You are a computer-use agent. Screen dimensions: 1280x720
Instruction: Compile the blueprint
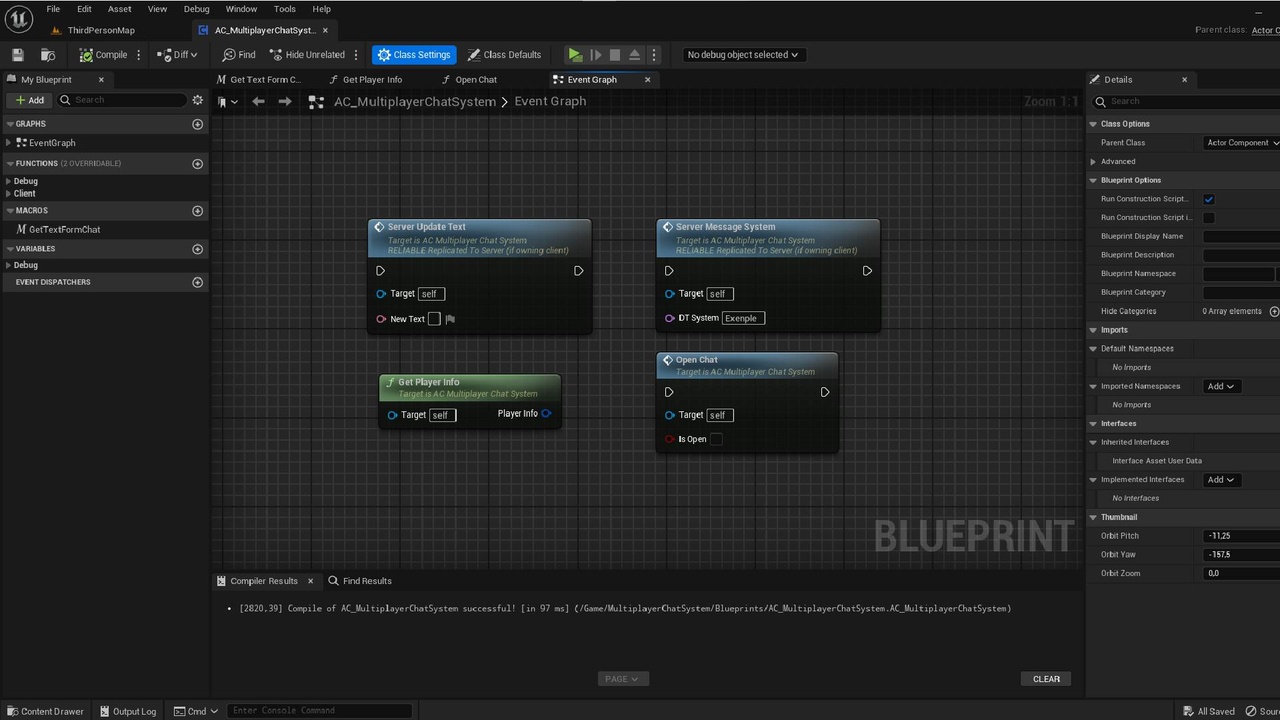(x=103, y=55)
